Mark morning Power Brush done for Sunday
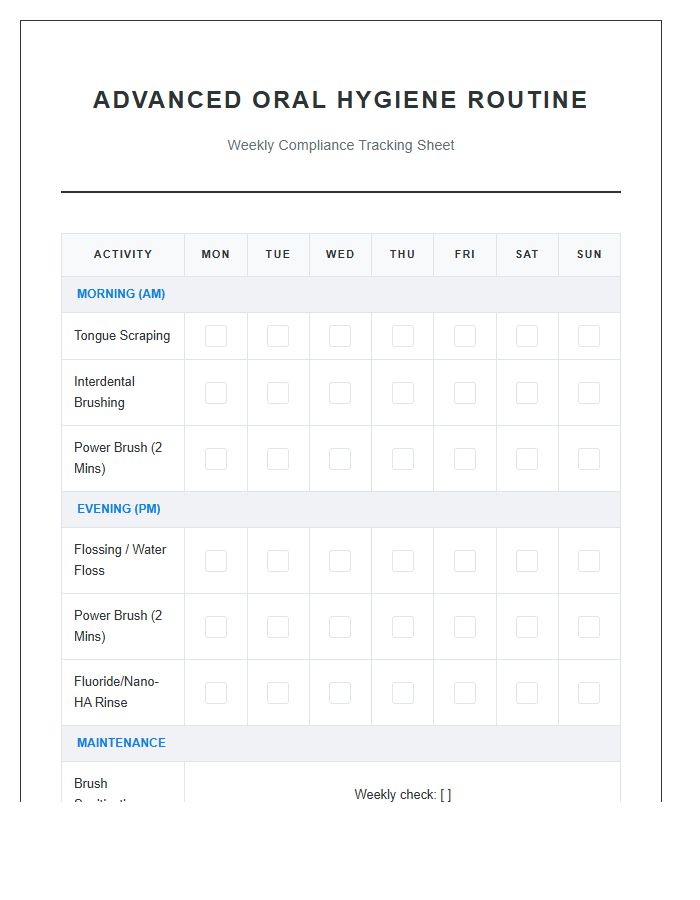The height and width of the screenshot is (900, 700). 589,459
